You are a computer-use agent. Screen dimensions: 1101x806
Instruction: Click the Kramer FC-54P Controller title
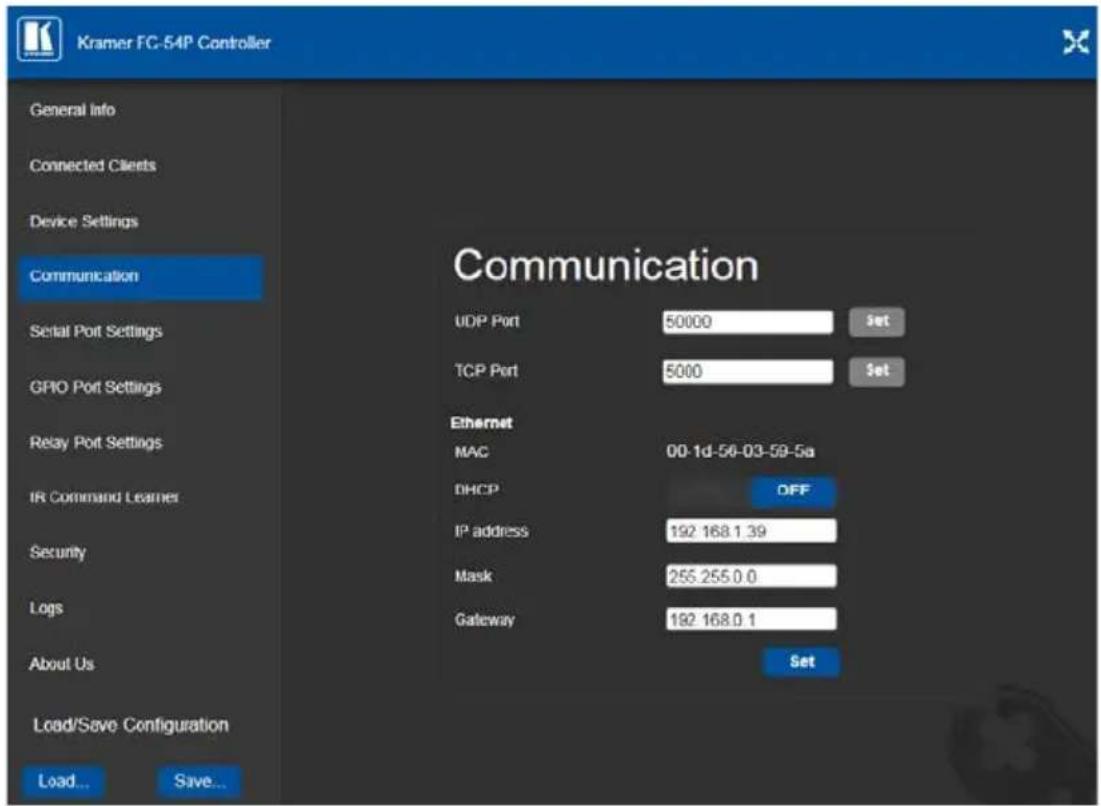tap(173, 43)
